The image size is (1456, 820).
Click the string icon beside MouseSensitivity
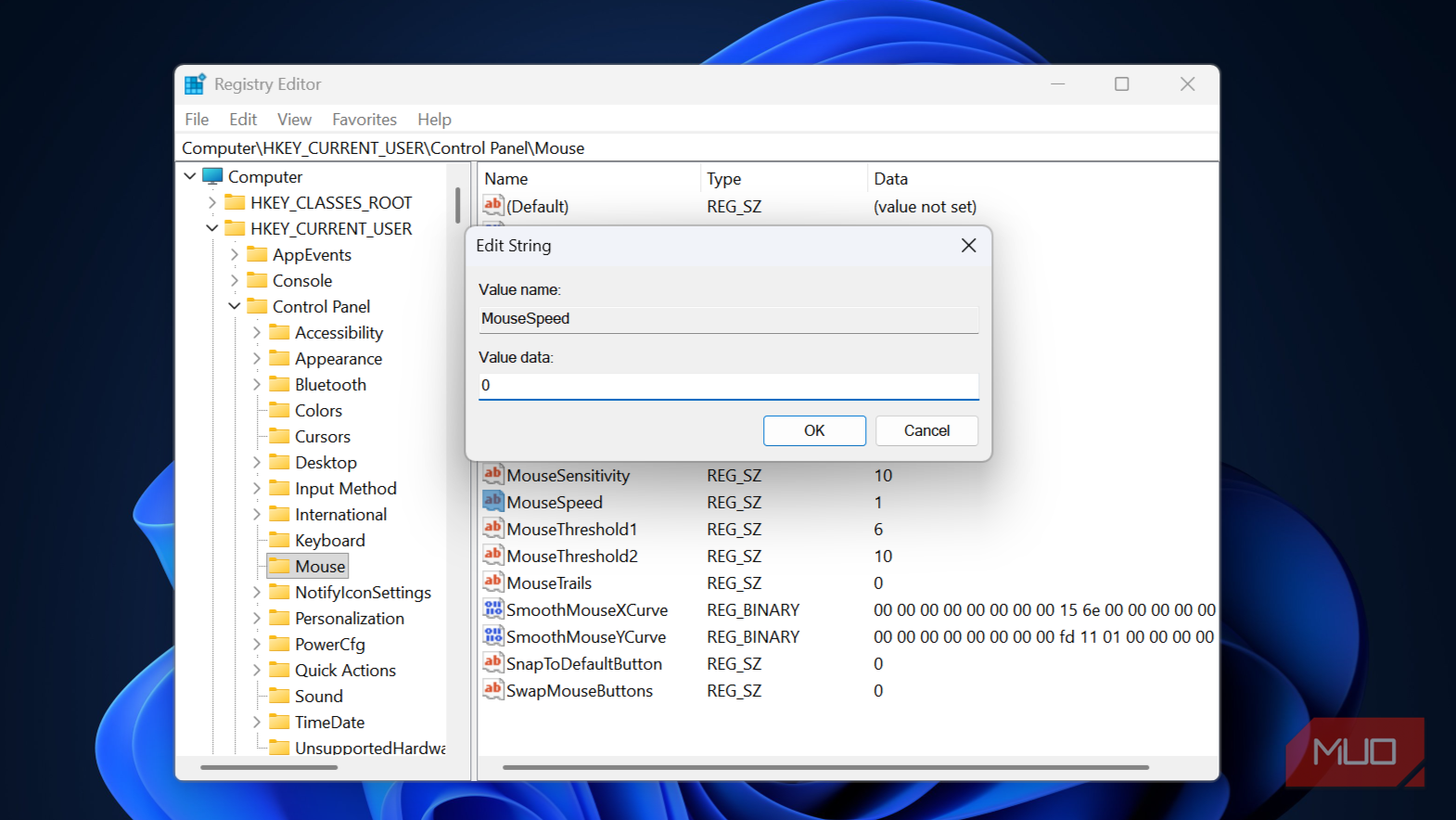pyautogui.click(x=493, y=474)
